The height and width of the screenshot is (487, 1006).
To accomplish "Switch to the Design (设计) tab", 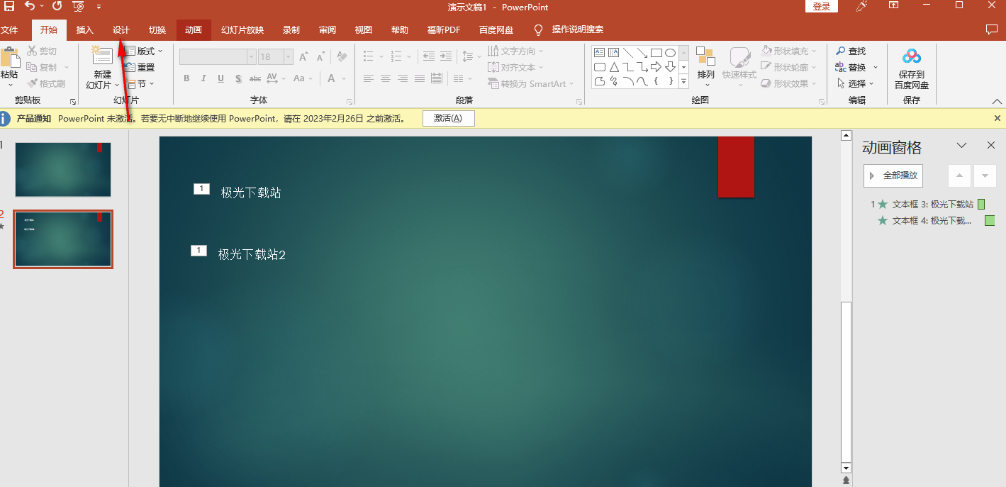I will 121,30.
